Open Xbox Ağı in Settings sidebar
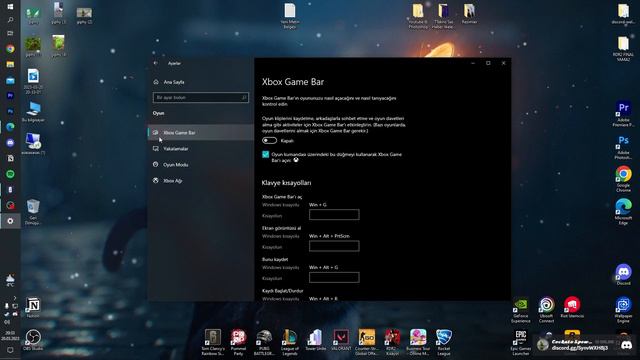 coord(200,180)
